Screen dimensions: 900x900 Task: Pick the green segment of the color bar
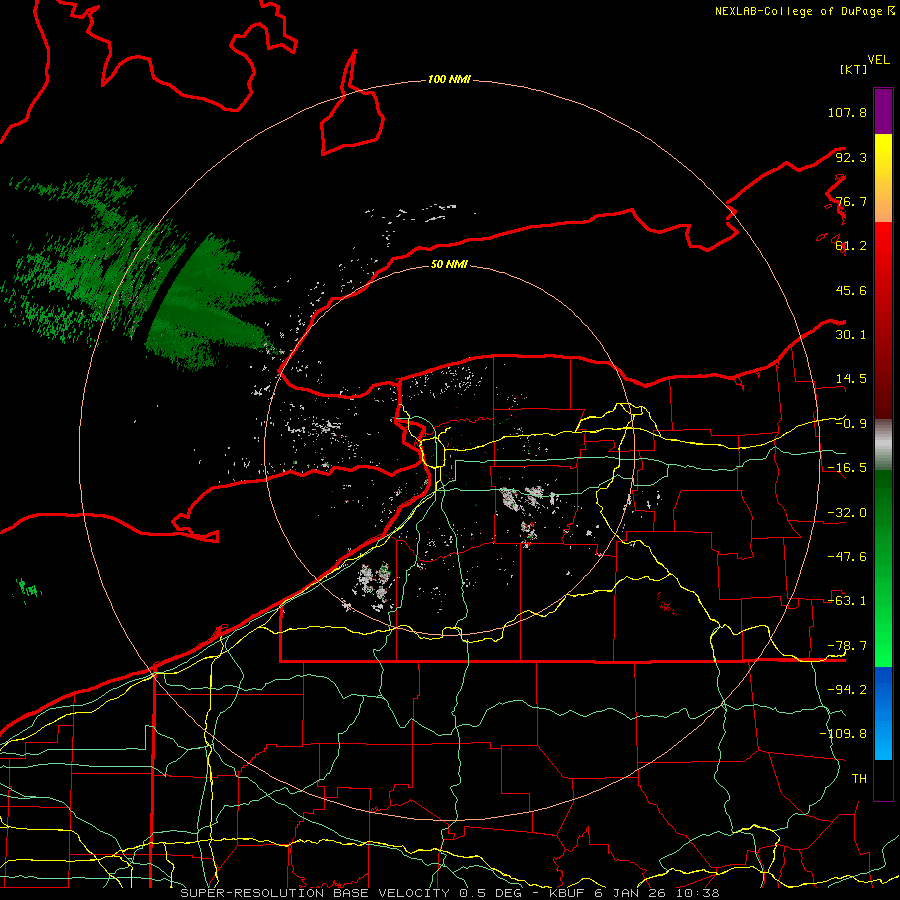[x=883, y=568]
